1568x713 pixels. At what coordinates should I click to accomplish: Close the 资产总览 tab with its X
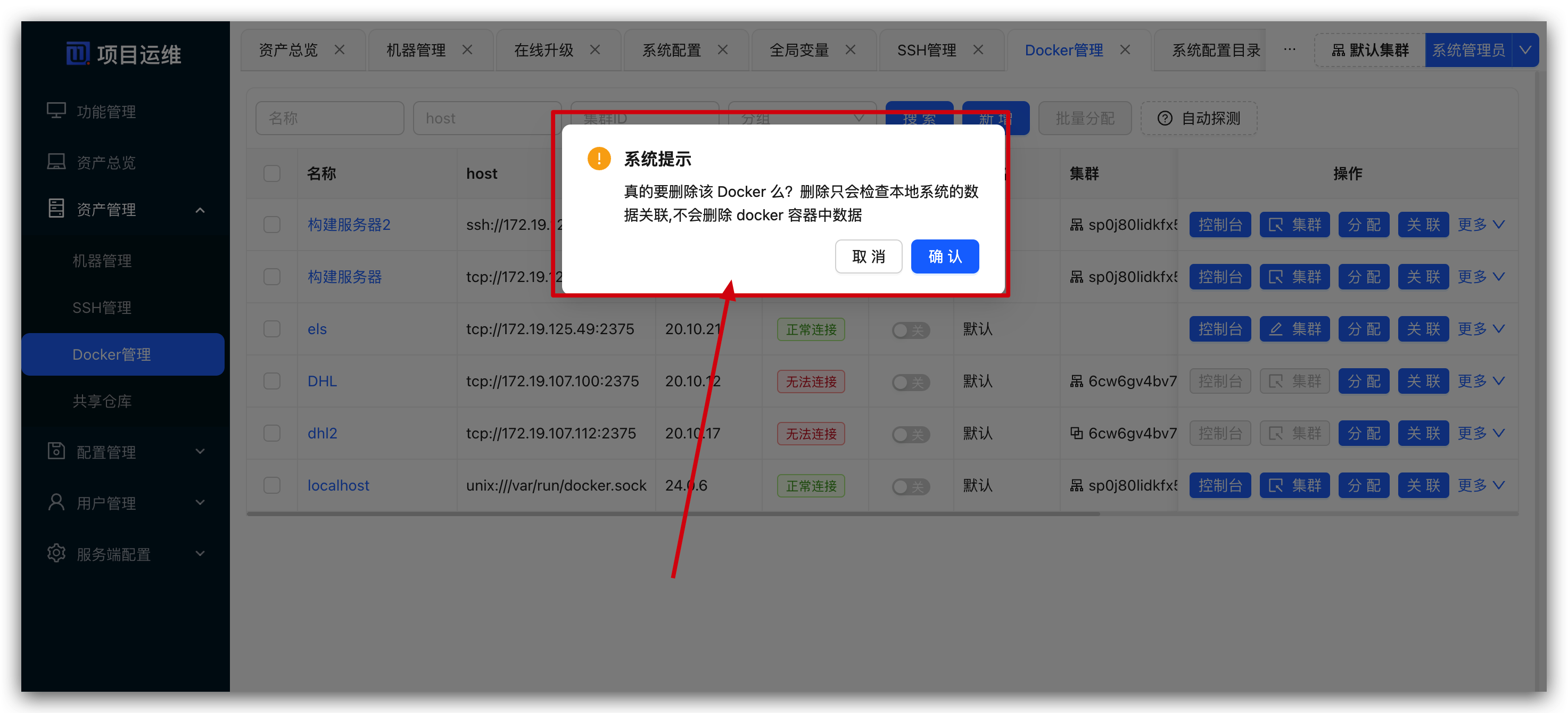click(340, 50)
